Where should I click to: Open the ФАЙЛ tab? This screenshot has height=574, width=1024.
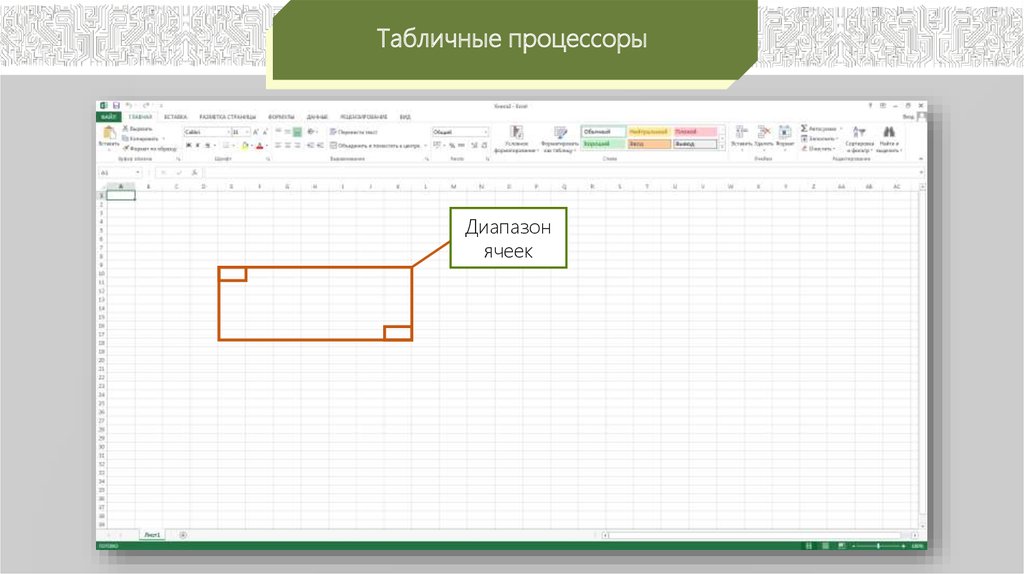tap(108, 117)
